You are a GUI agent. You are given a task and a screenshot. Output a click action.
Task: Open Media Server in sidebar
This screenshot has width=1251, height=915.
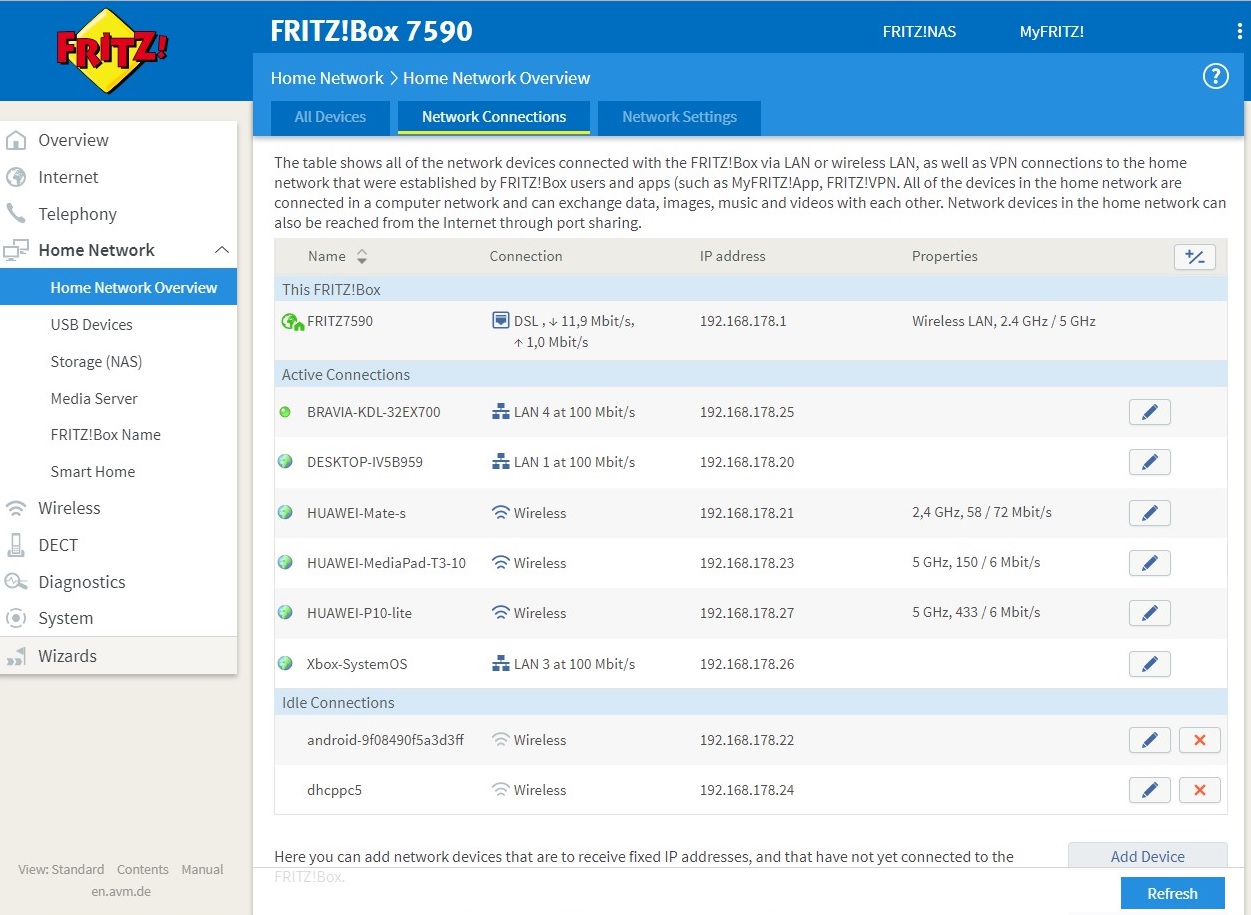click(94, 398)
